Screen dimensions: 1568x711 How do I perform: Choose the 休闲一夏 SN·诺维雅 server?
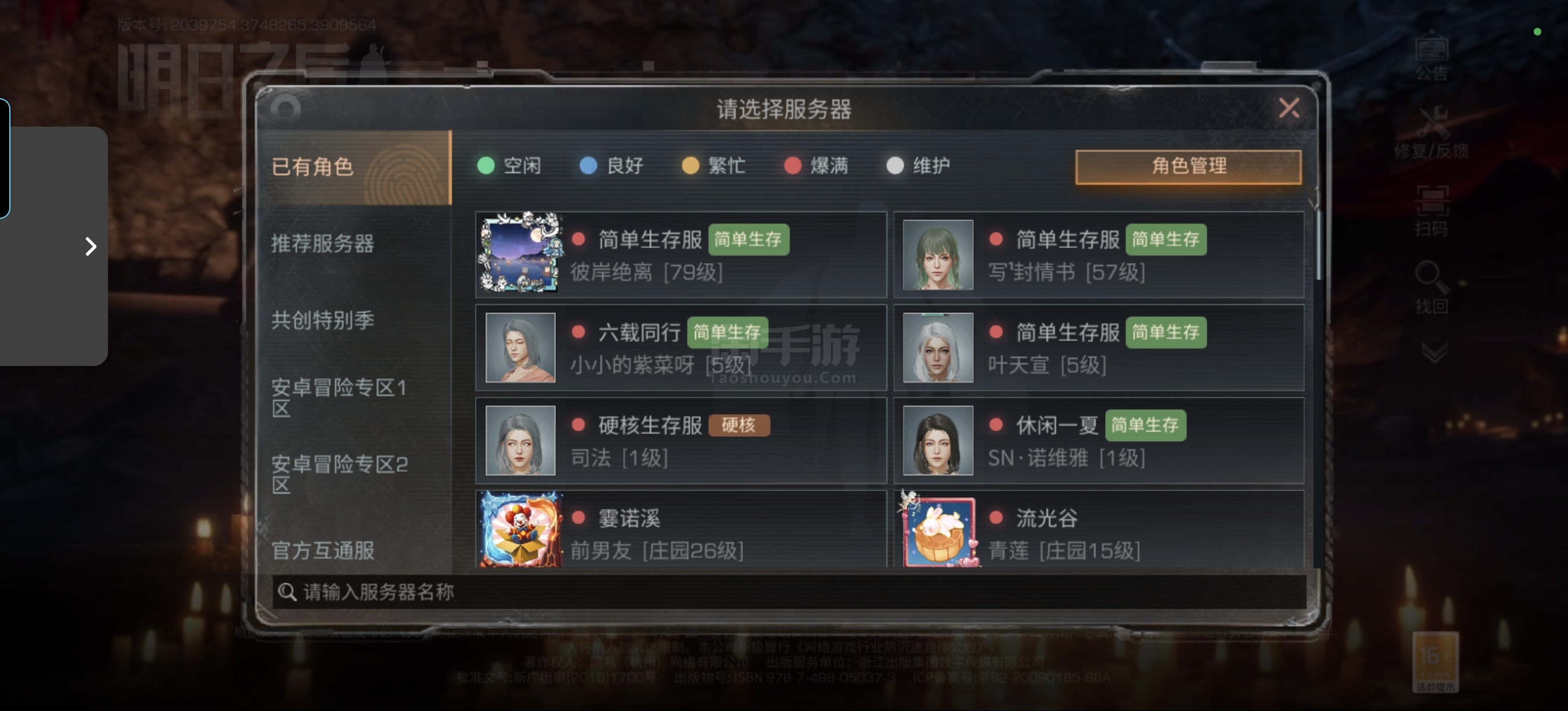1099,441
